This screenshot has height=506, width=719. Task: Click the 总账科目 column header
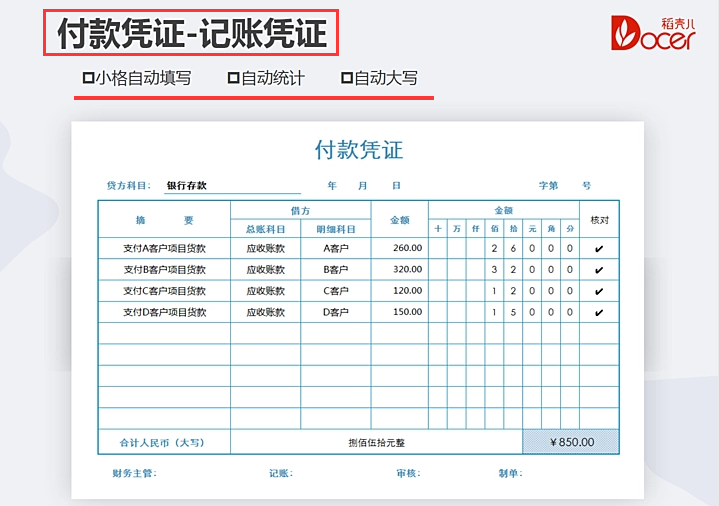pyautogui.click(x=265, y=229)
